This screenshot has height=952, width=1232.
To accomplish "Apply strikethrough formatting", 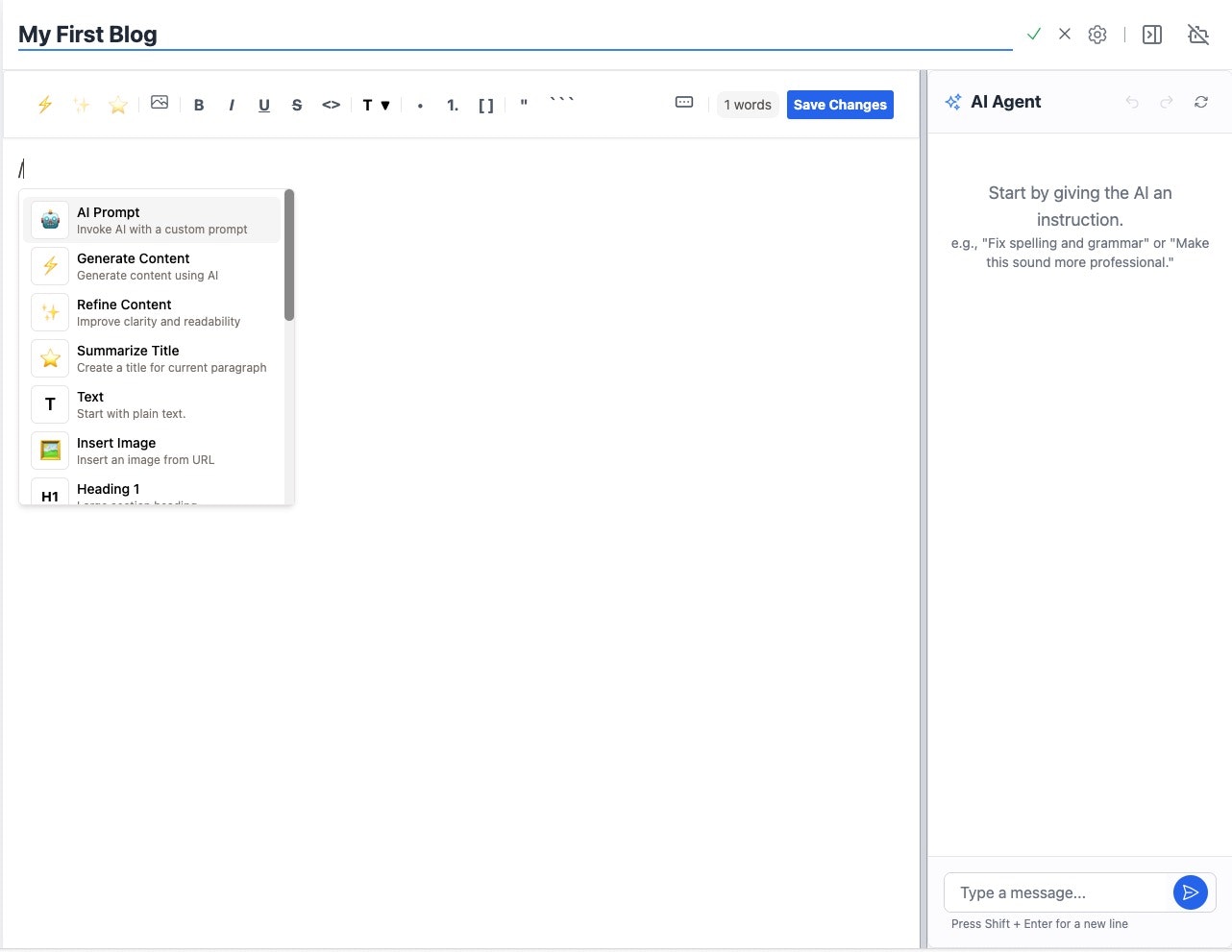I will click(297, 105).
